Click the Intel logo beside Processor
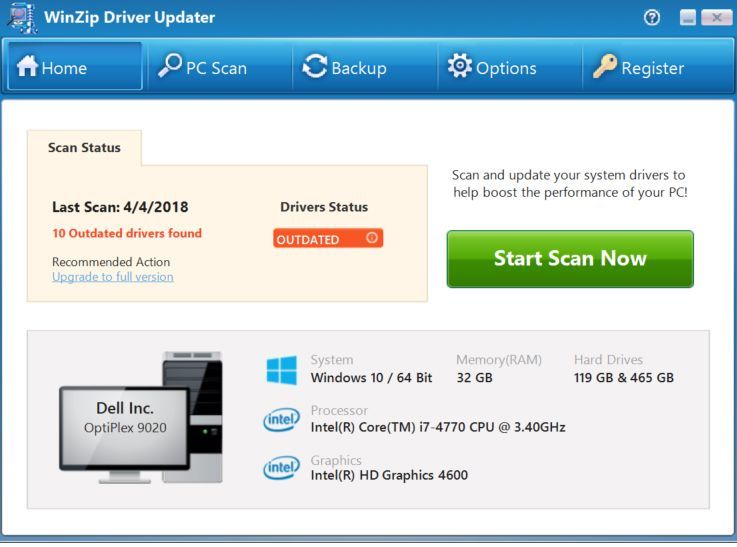 281,419
